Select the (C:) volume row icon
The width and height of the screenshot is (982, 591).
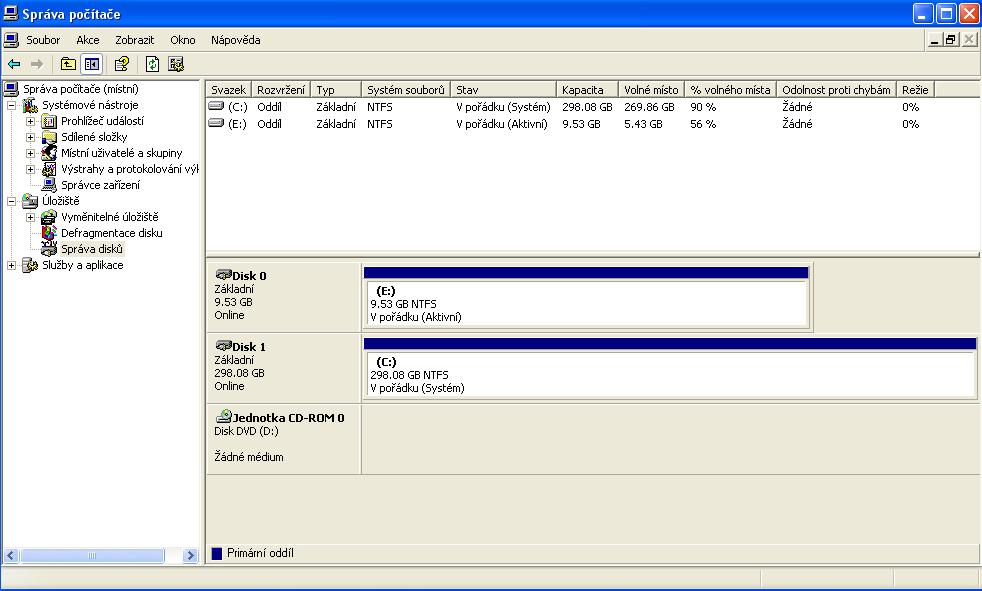pyautogui.click(x=216, y=106)
